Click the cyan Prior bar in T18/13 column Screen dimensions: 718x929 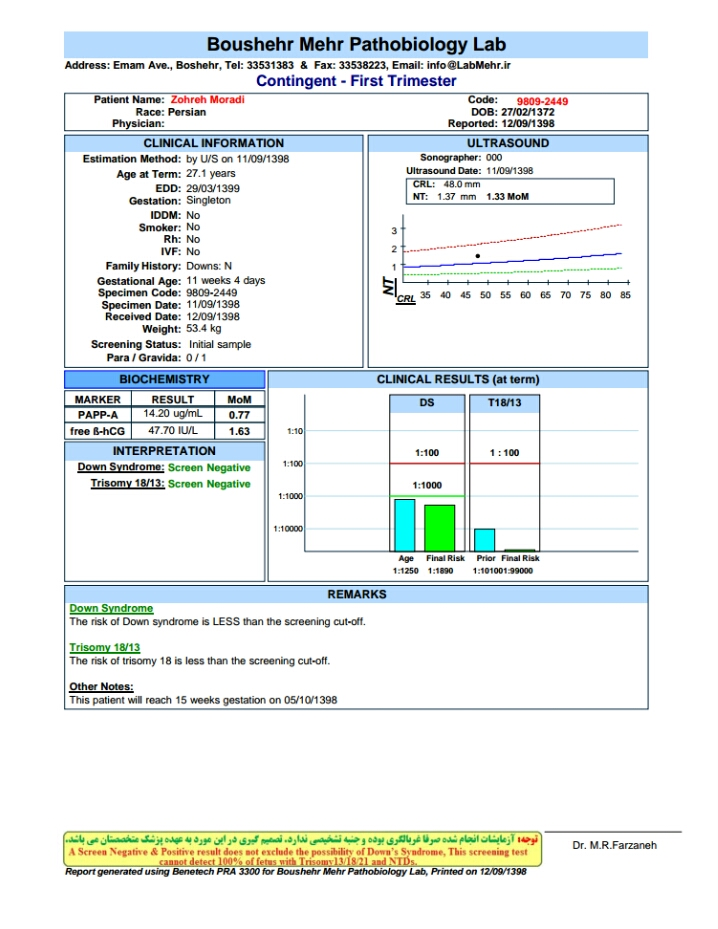coord(485,540)
